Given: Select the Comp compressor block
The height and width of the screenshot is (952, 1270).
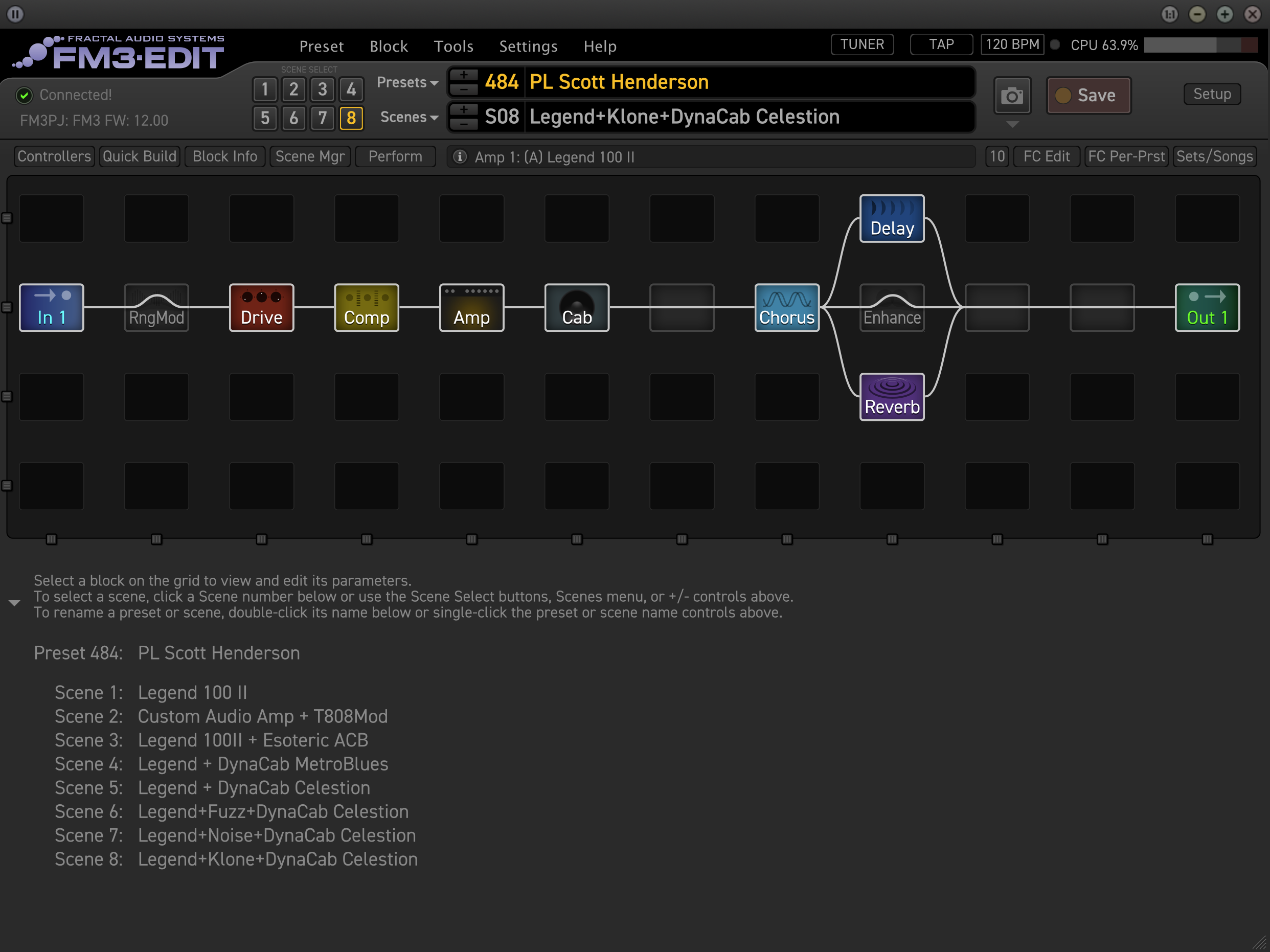Looking at the screenshot, I should [x=366, y=308].
